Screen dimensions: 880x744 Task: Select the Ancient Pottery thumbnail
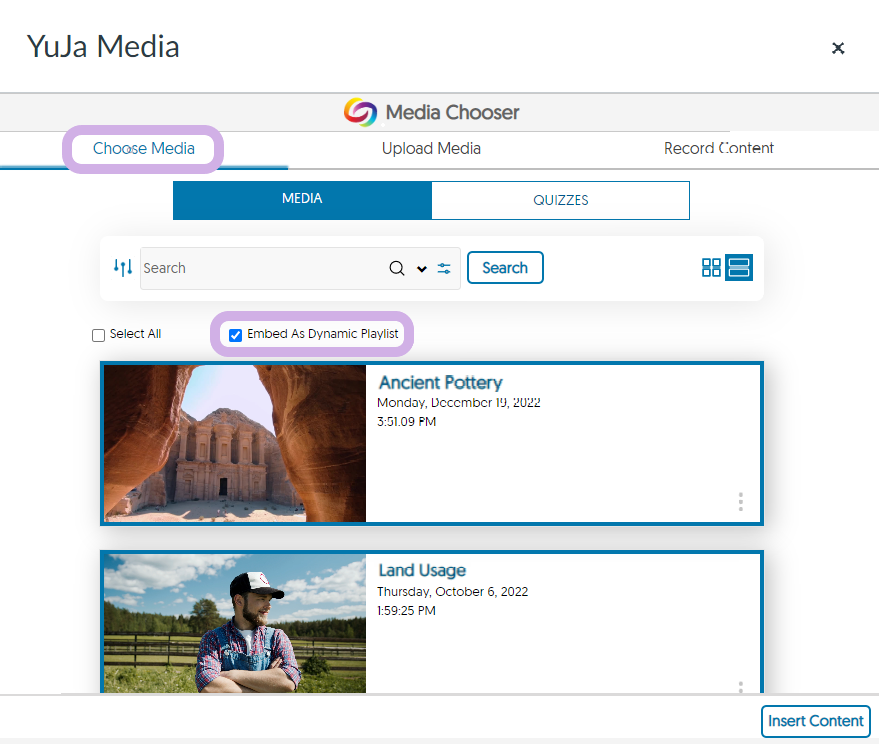pos(235,443)
